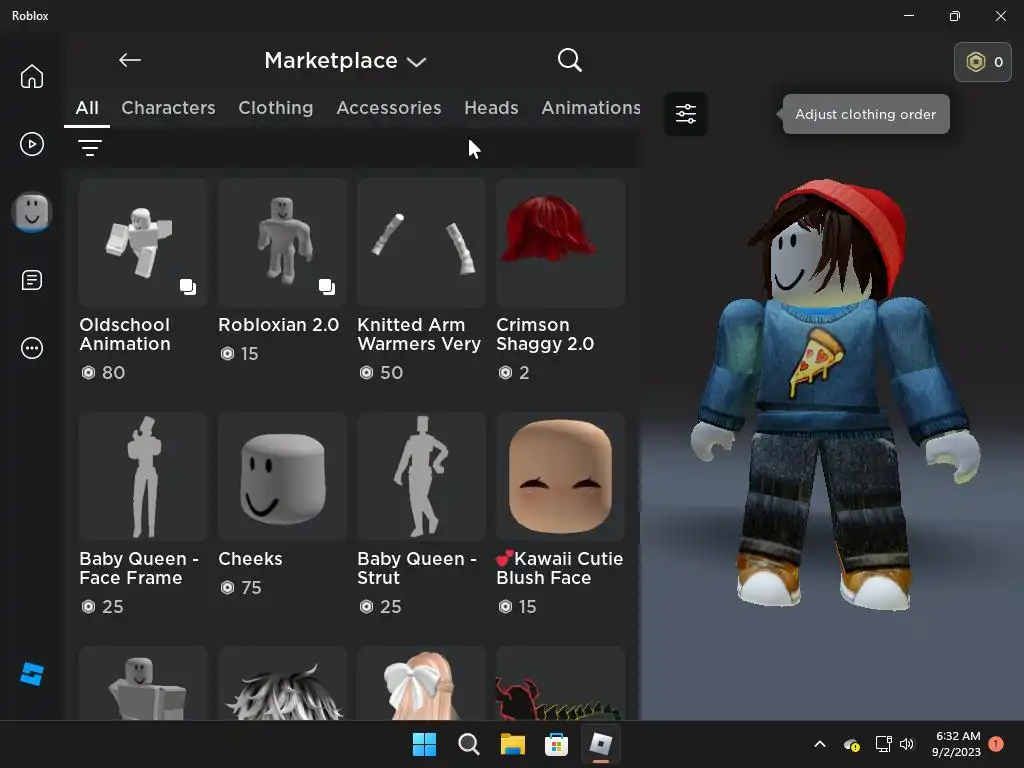
Task: Open the More options ellipsis icon
Action: pyautogui.click(x=31, y=348)
